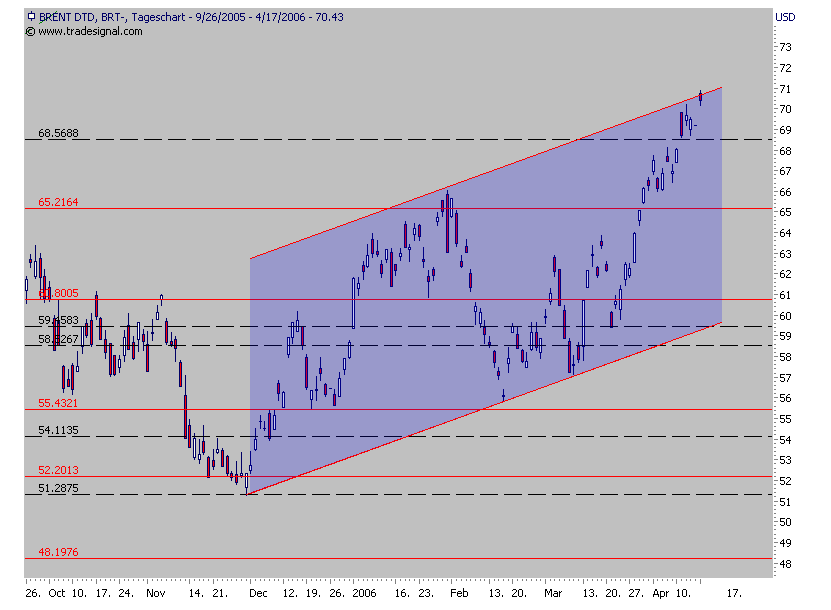Click the Apr label on the time axis
This screenshot has width=831, height=610.
point(661,592)
